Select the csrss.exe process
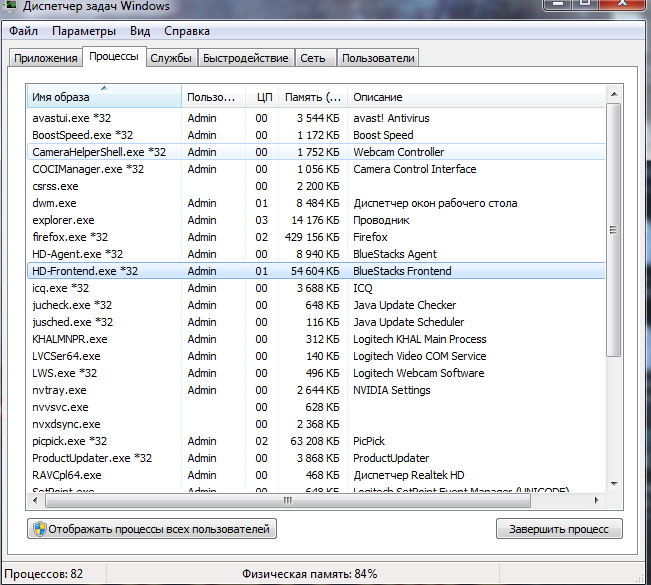The width and height of the screenshot is (651, 585). 316,186
